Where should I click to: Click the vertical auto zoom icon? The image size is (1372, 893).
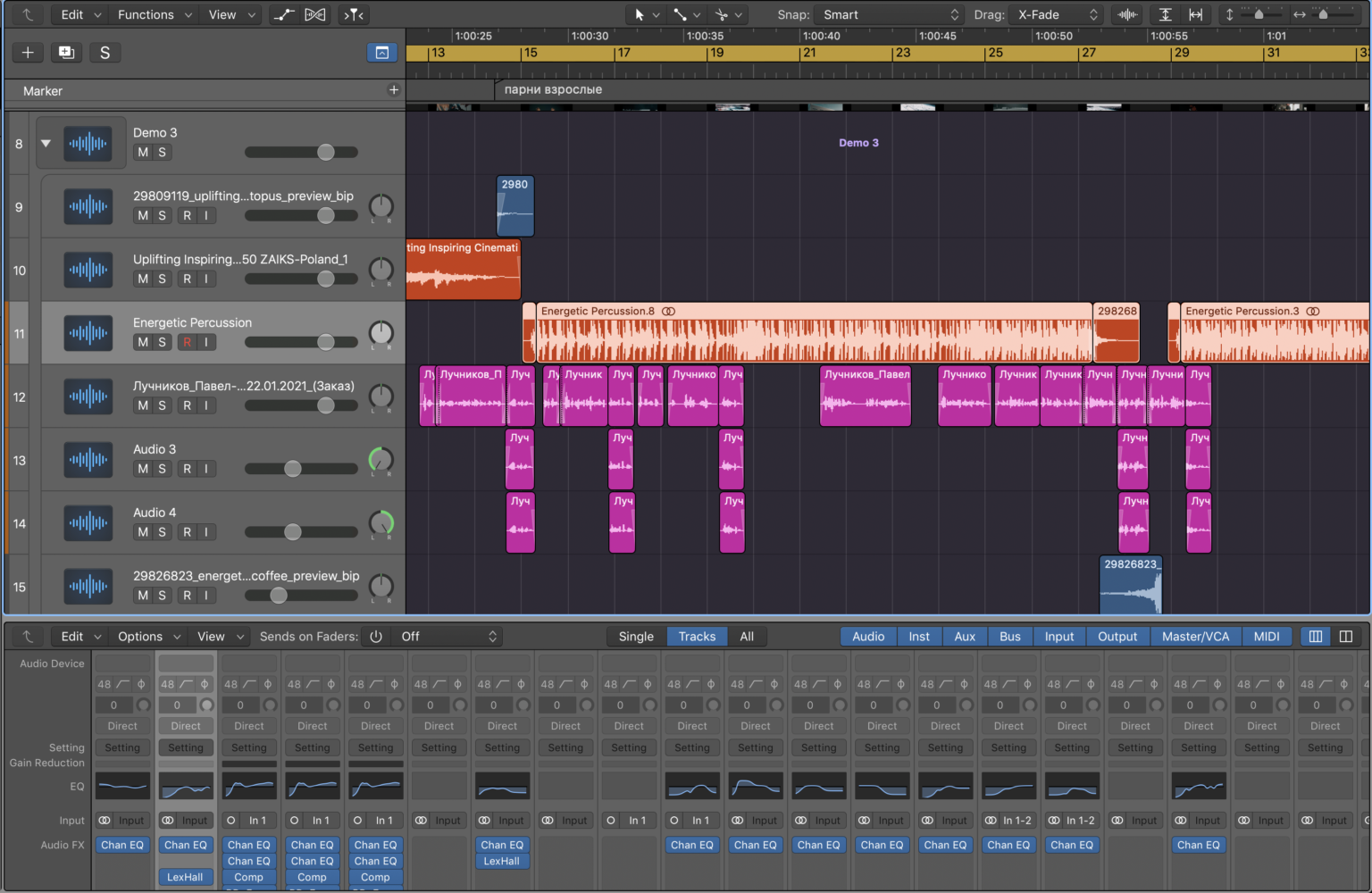(x=1166, y=14)
